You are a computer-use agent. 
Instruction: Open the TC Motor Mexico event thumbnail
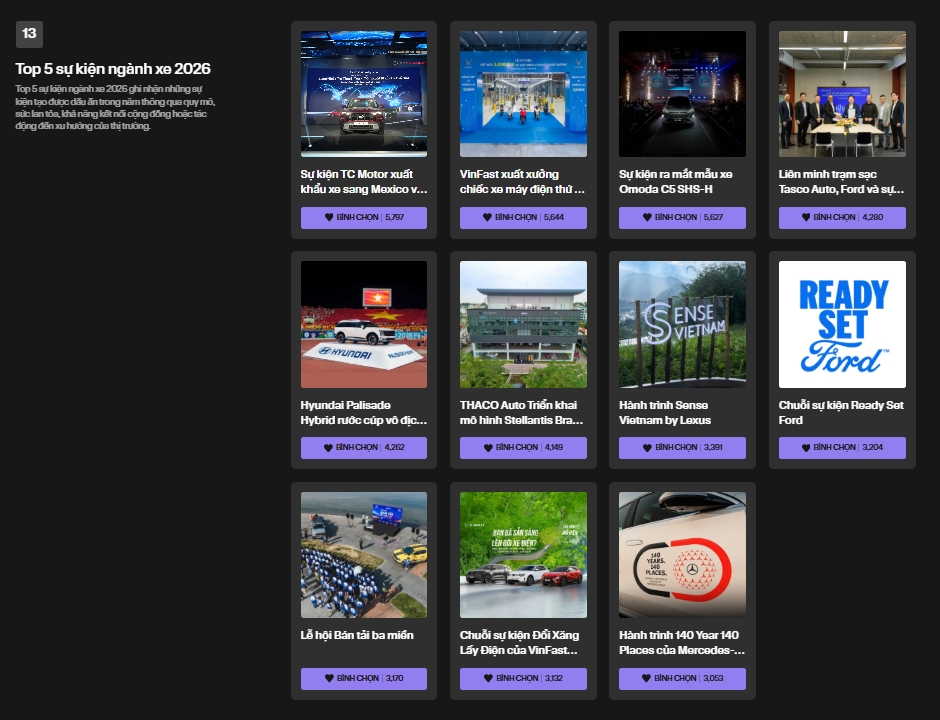pyautogui.click(x=364, y=94)
